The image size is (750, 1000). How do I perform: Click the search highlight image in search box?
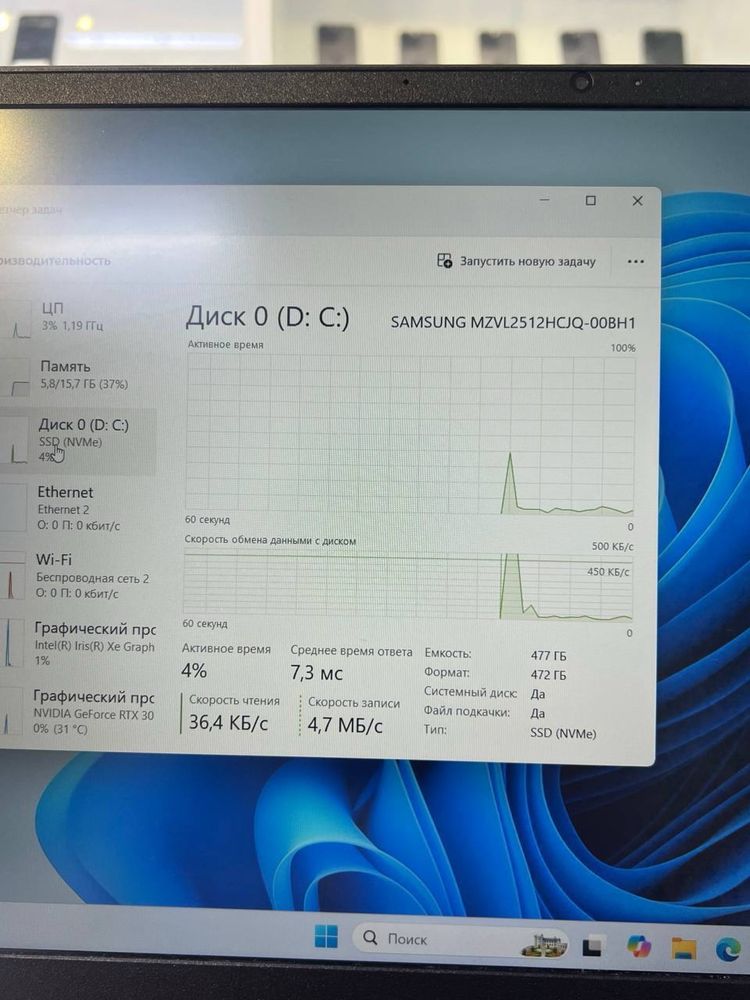point(544,944)
